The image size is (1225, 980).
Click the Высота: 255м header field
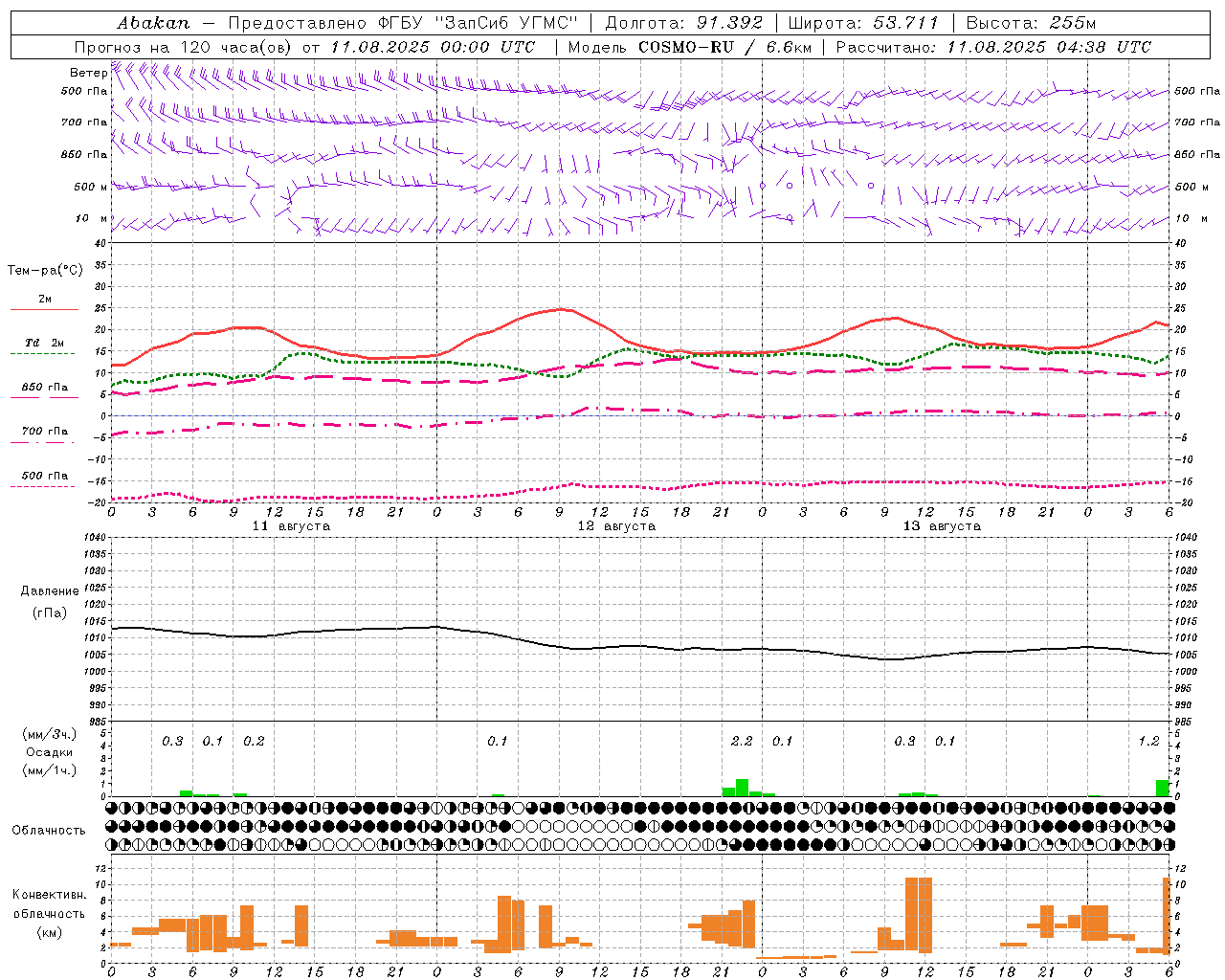1031,22
